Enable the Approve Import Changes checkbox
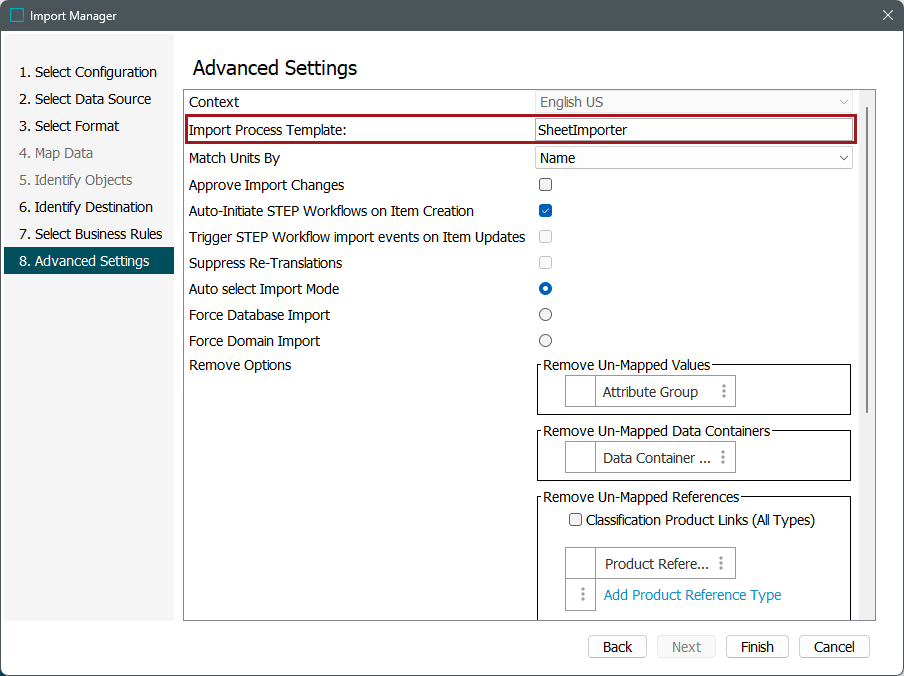Screen dimensions: 904x676 [x=545, y=185]
